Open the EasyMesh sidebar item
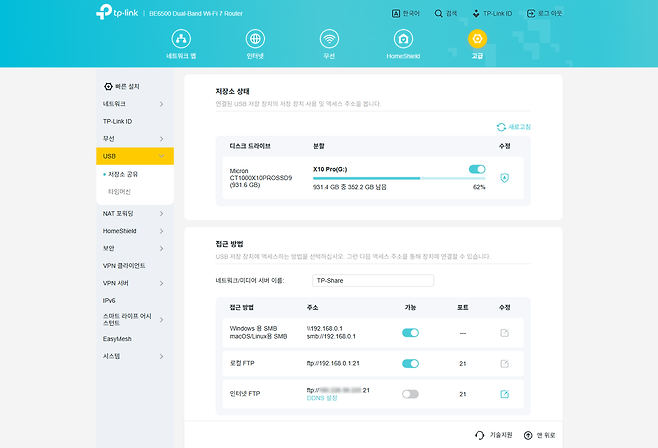658x448 pixels. click(117, 338)
